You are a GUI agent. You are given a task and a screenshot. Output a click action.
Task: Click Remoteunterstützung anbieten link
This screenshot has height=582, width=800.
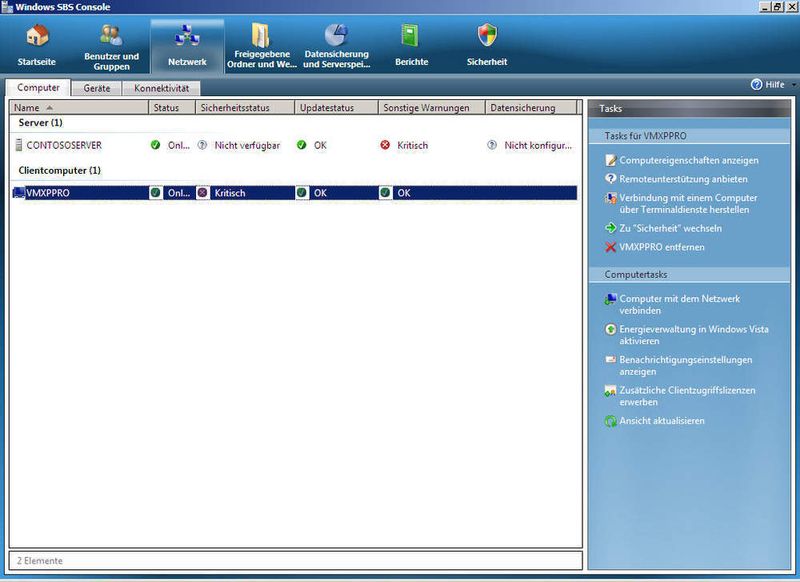683,179
